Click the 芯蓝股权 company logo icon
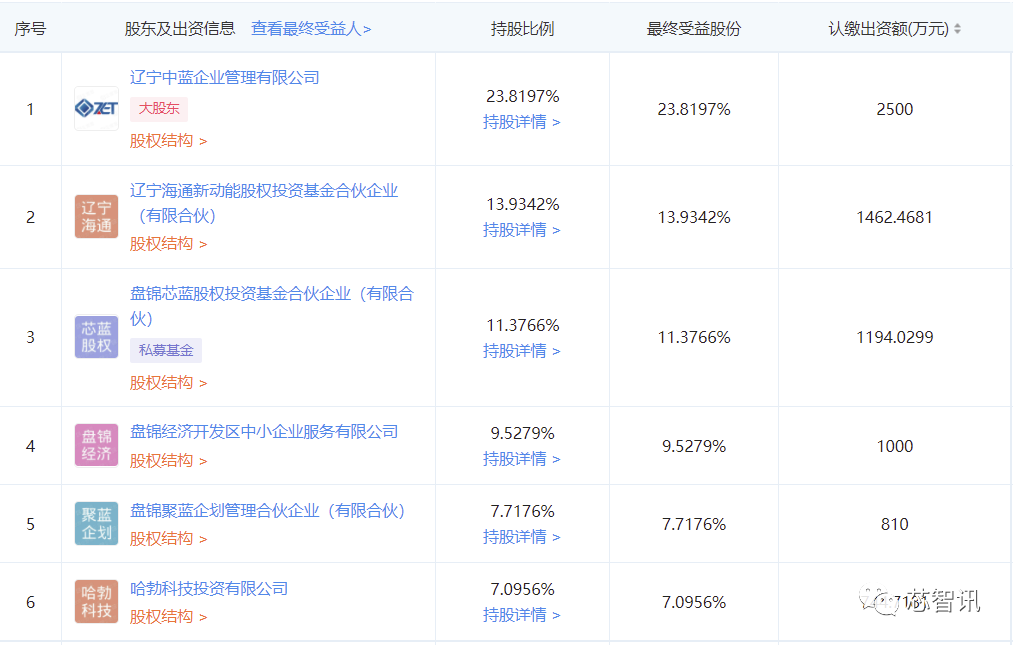 tap(96, 337)
